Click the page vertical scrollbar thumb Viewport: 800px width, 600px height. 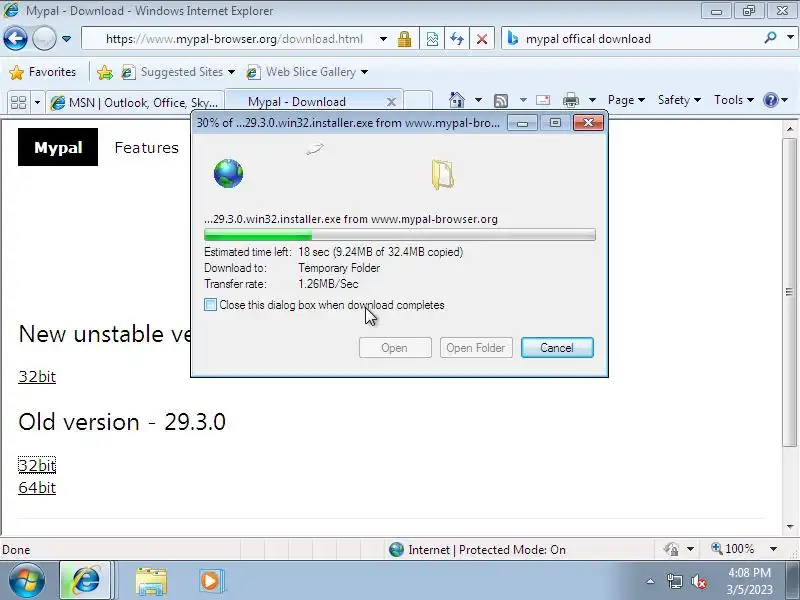click(789, 291)
